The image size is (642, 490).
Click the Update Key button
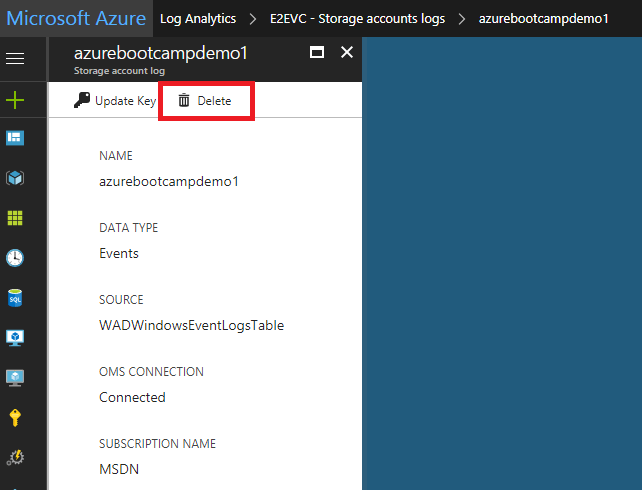[115, 100]
